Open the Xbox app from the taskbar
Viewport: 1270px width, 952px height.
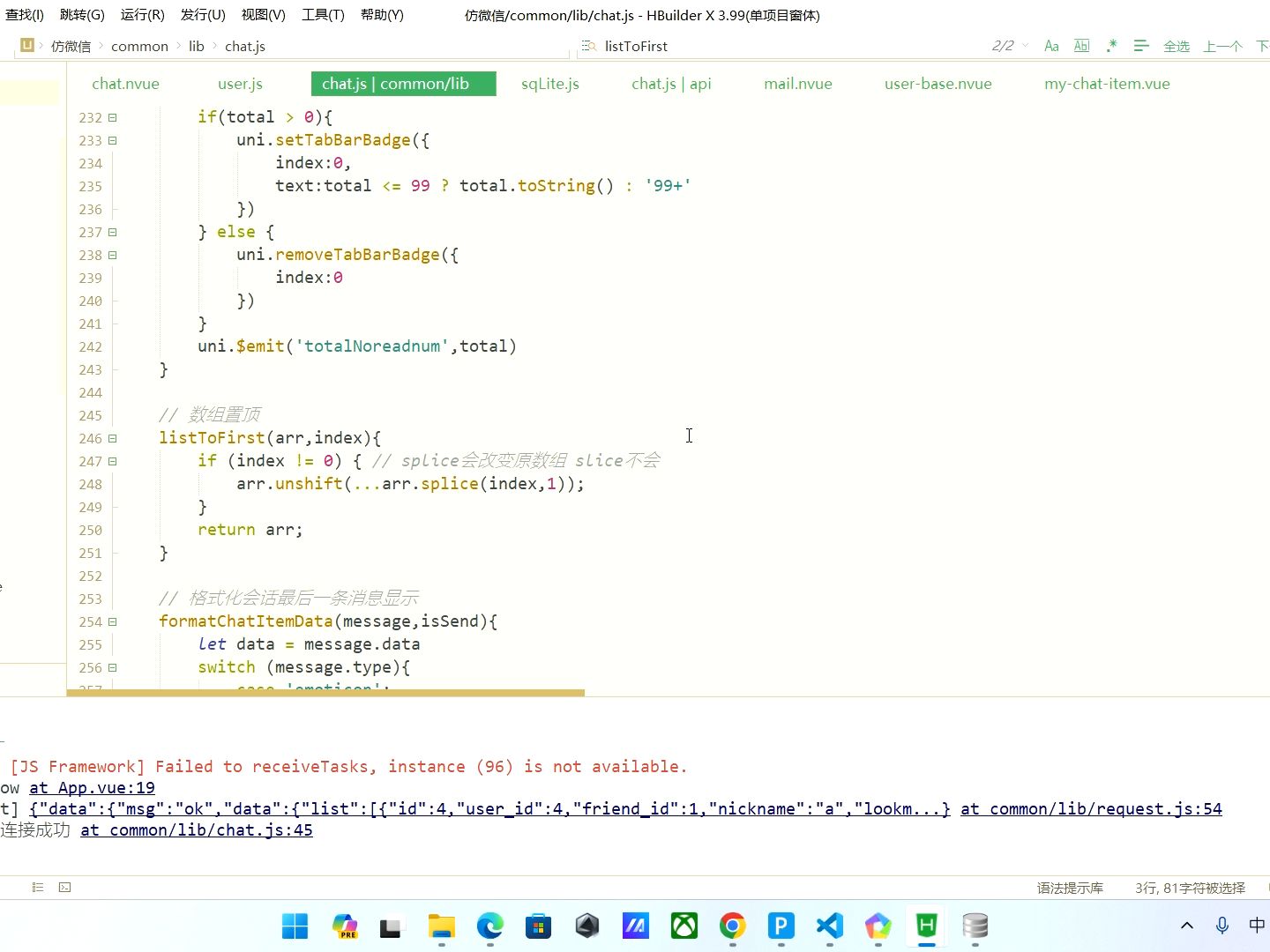(x=684, y=926)
